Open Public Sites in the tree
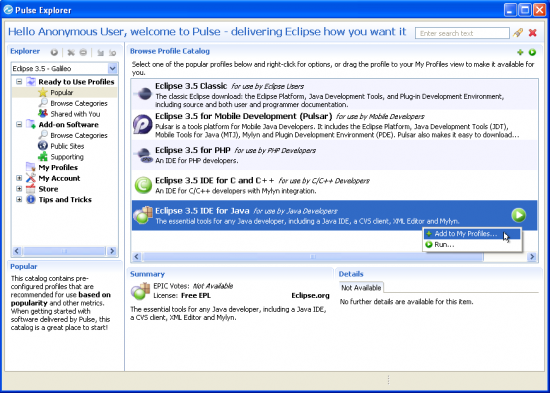Screen dimensions: 550x393 [67, 146]
